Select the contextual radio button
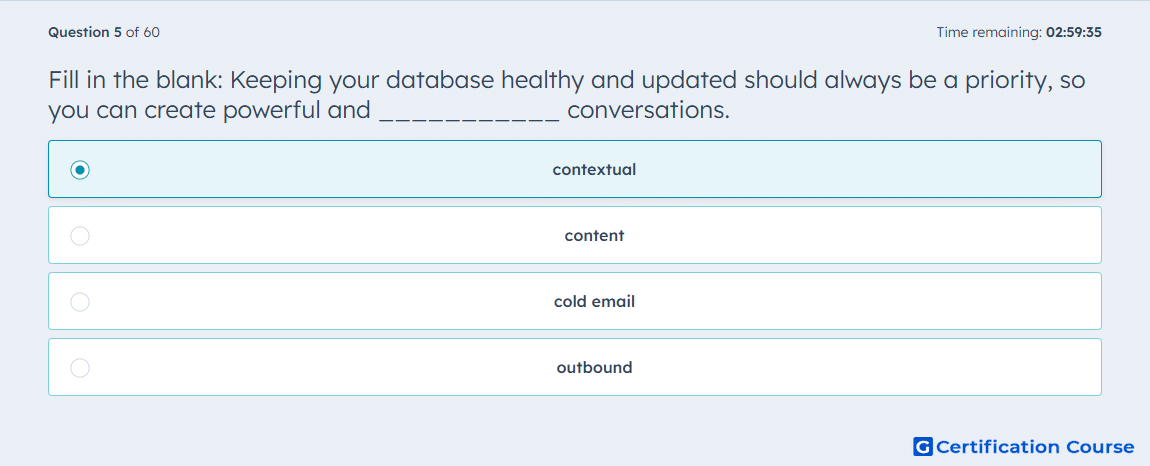 (x=80, y=170)
